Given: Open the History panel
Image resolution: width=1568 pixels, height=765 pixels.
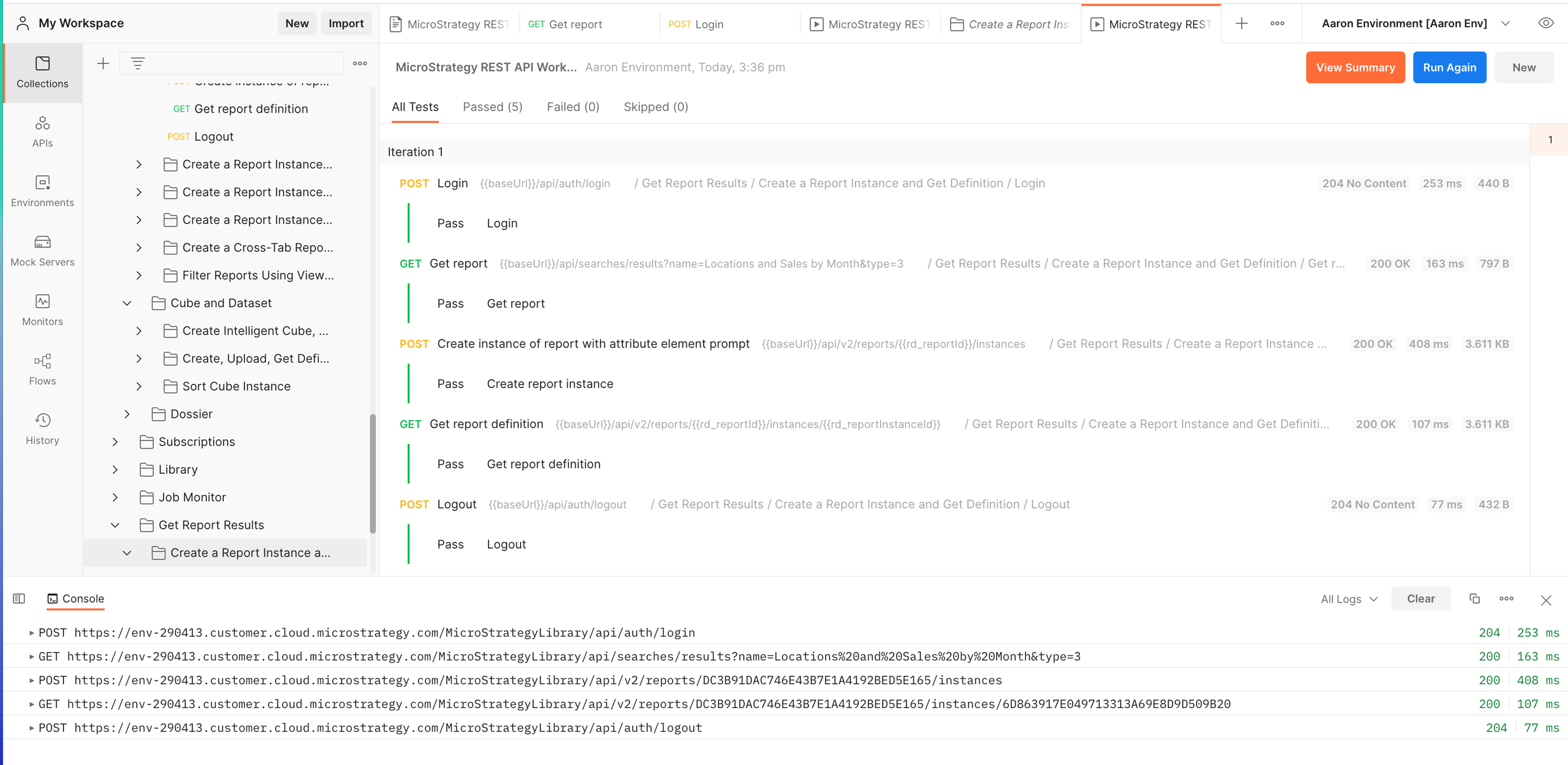Looking at the screenshot, I should (42, 428).
